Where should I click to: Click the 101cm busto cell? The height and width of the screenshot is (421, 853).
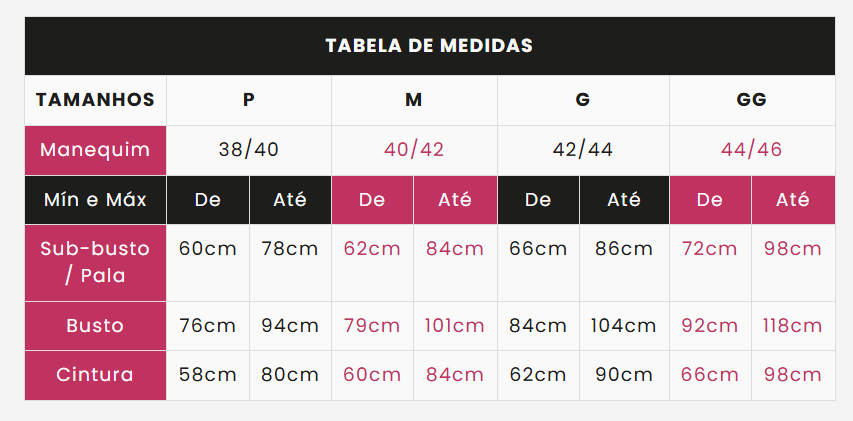455,326
